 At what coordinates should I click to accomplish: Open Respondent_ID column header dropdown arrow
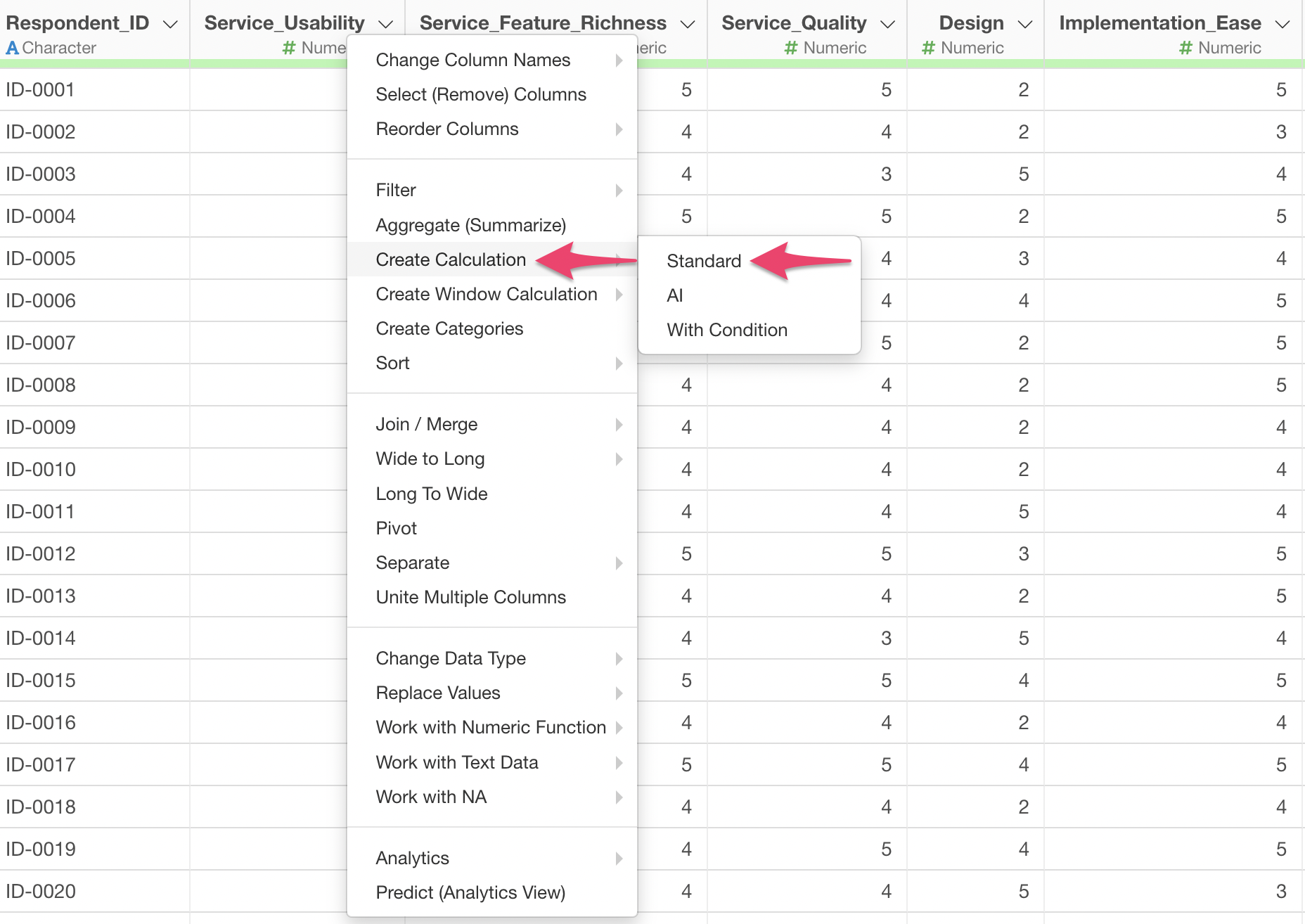point(170,25)
